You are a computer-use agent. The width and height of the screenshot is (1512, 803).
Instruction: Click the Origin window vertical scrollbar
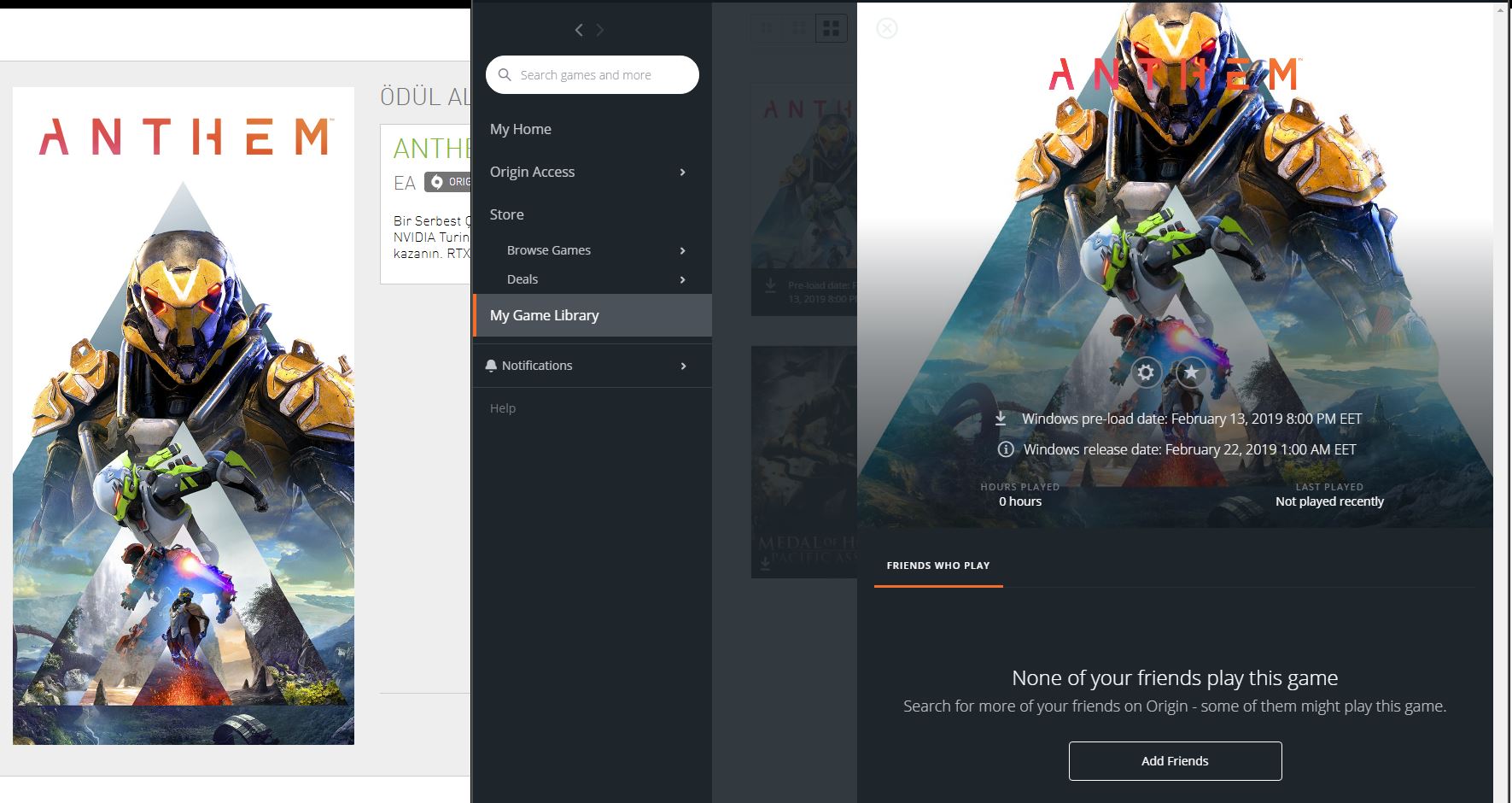(x=1501, y=401)
